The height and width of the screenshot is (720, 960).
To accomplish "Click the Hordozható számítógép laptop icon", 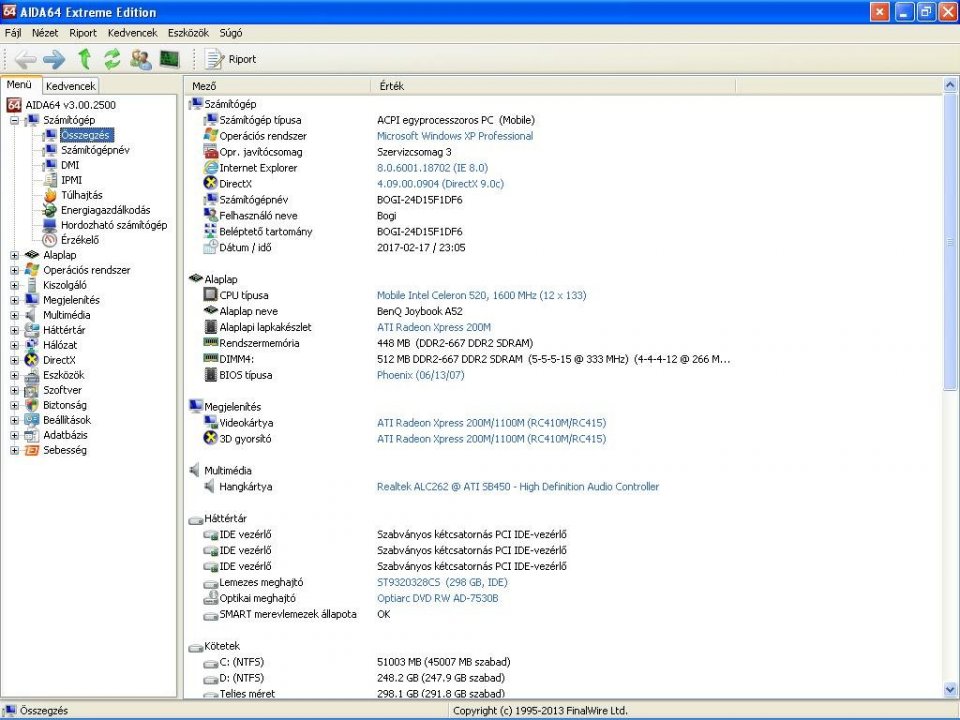I will 50,225.
